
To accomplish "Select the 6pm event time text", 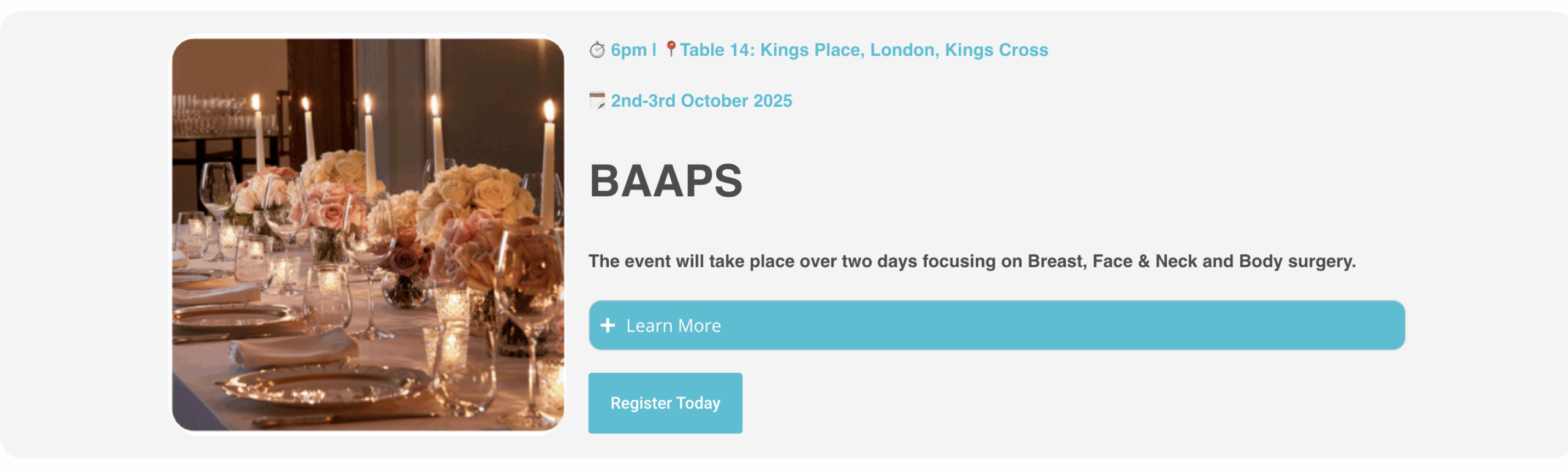I will [x=630, y=50].
